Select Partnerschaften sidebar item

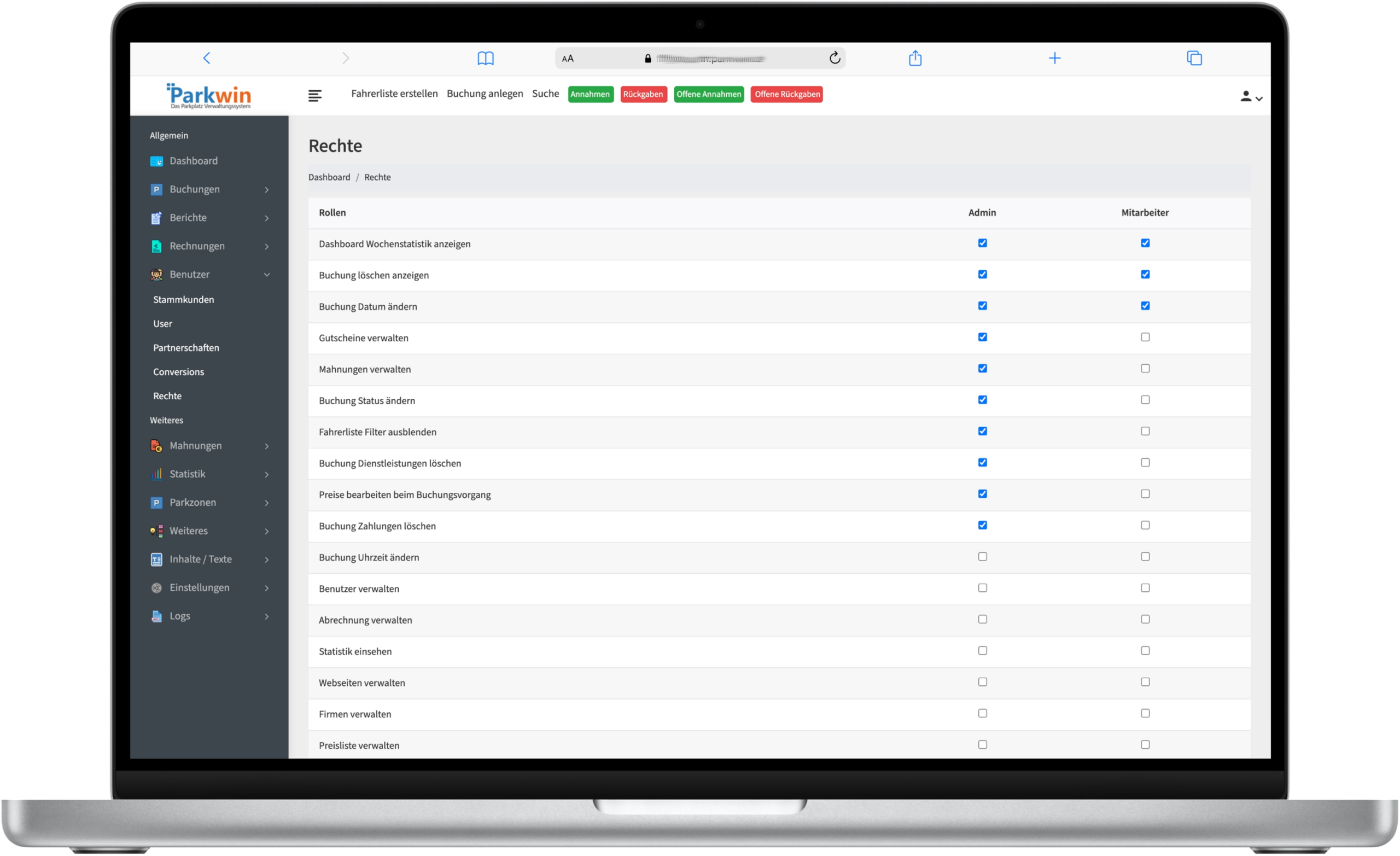(x=186, y=348)
